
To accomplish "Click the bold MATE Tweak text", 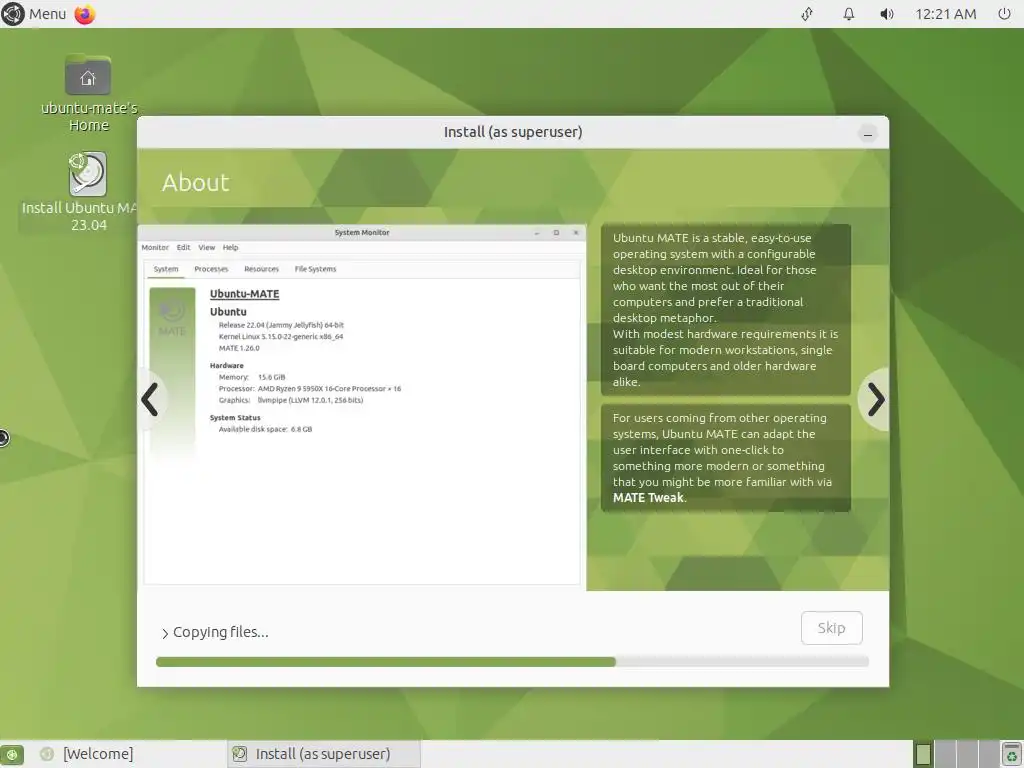I will point(648,498).
